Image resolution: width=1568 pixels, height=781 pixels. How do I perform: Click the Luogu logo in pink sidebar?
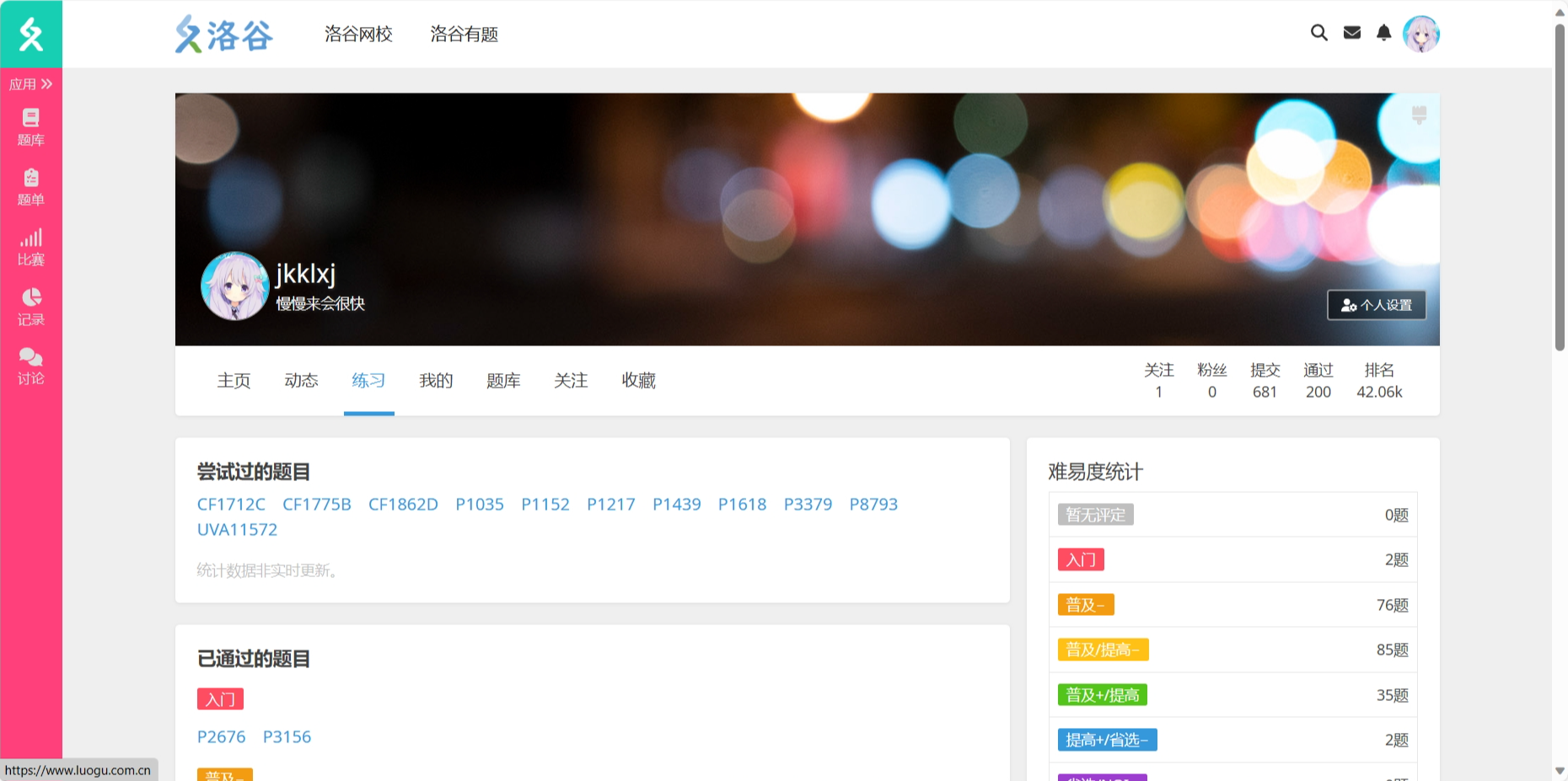pos(31,34)
